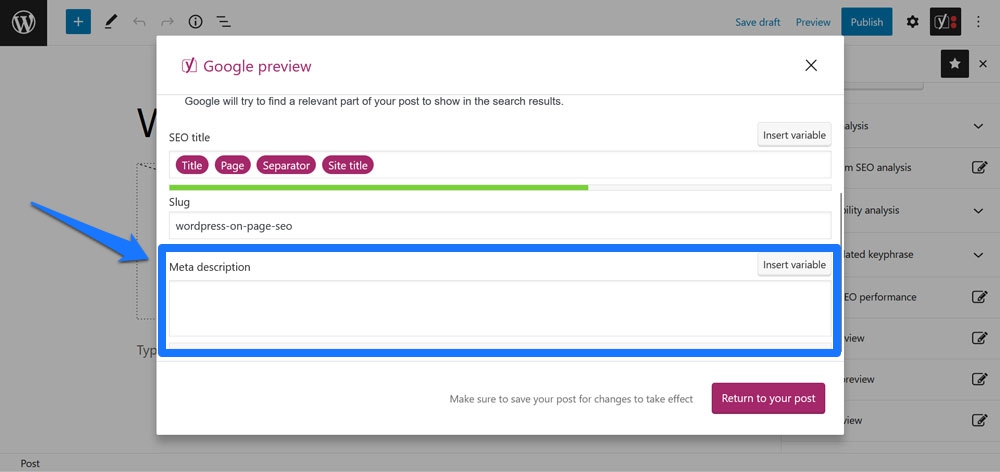Open the block inserter plus button

[78, 22]
